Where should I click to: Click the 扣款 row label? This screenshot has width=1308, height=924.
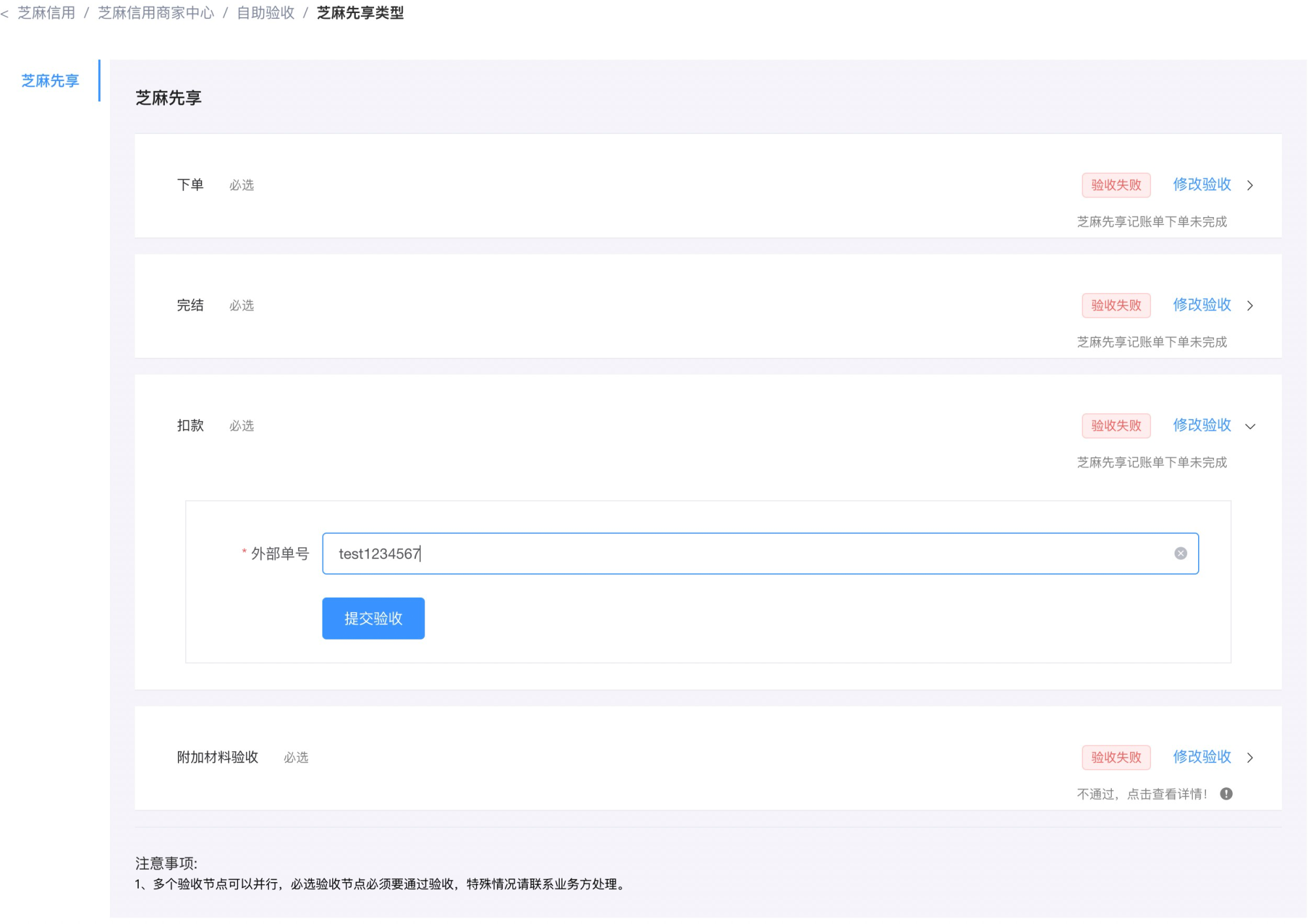[x=190, y=426]
